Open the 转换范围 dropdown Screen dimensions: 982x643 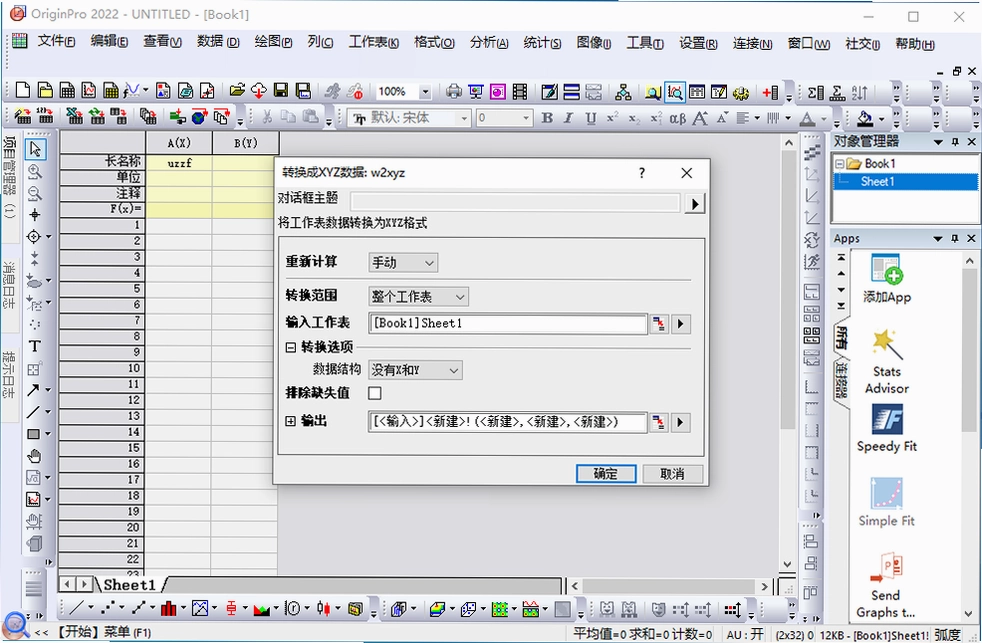tap(418, 296)
